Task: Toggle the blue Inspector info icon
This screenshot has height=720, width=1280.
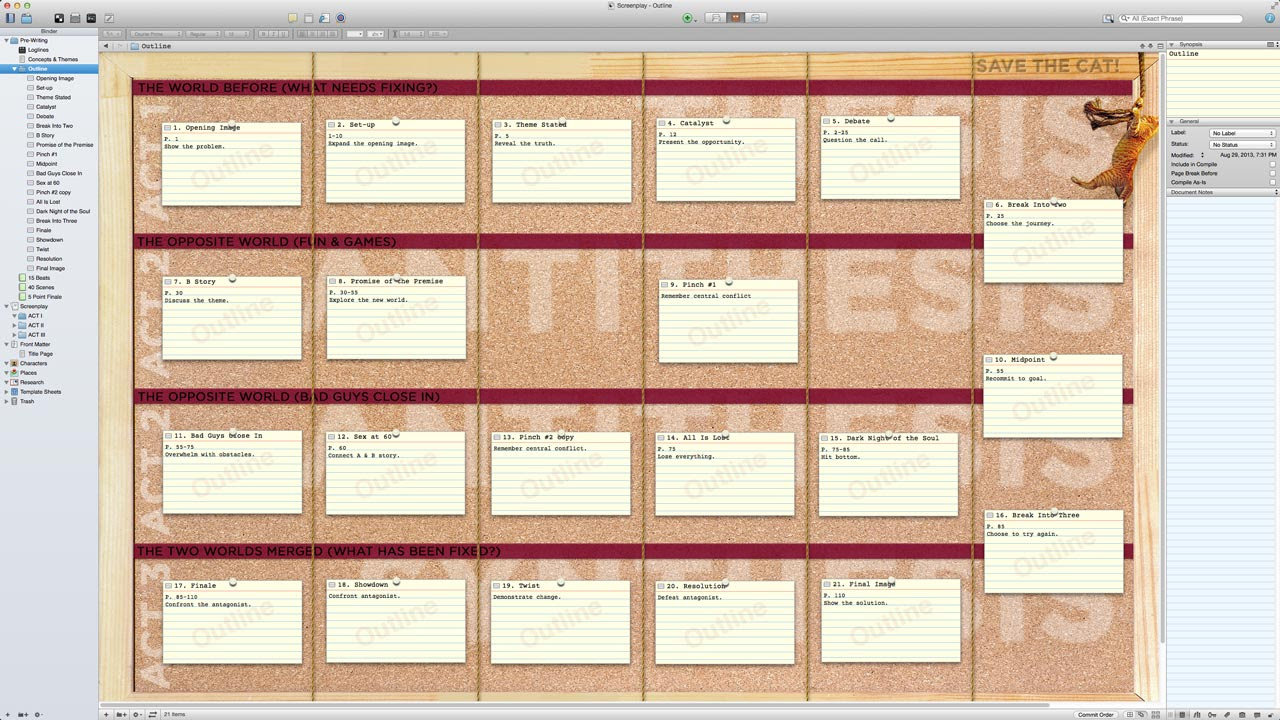Action: pos(1270,18)
